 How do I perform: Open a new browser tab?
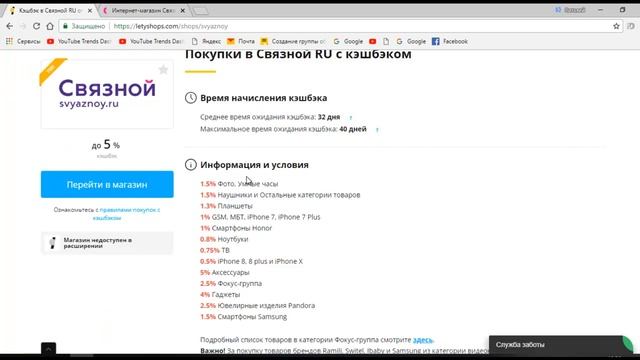(201, 11)
